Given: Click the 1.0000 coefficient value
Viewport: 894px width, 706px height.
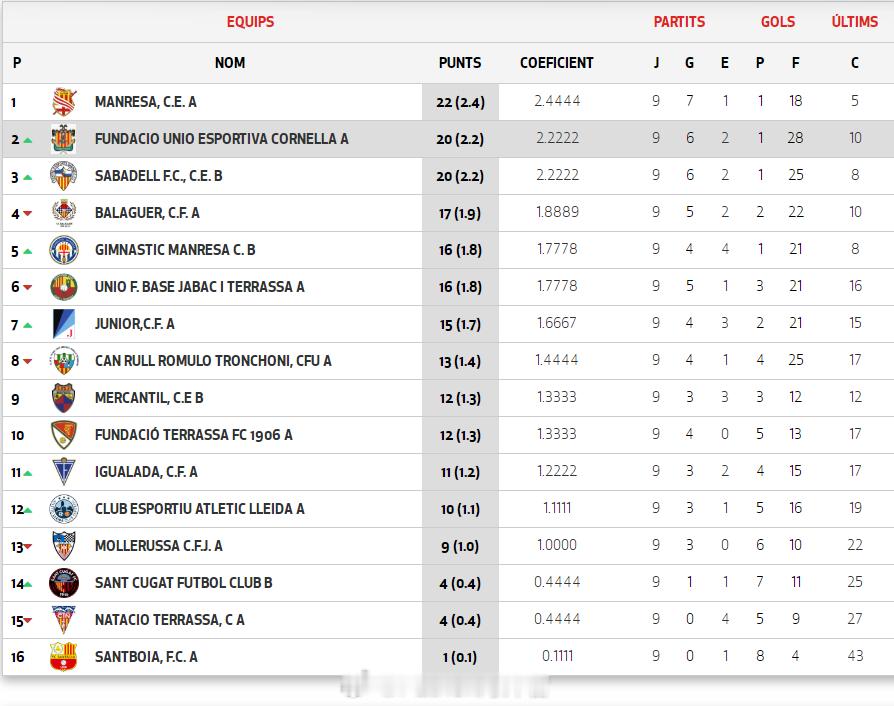Looking at the screenshot, I should pos(556,545).
